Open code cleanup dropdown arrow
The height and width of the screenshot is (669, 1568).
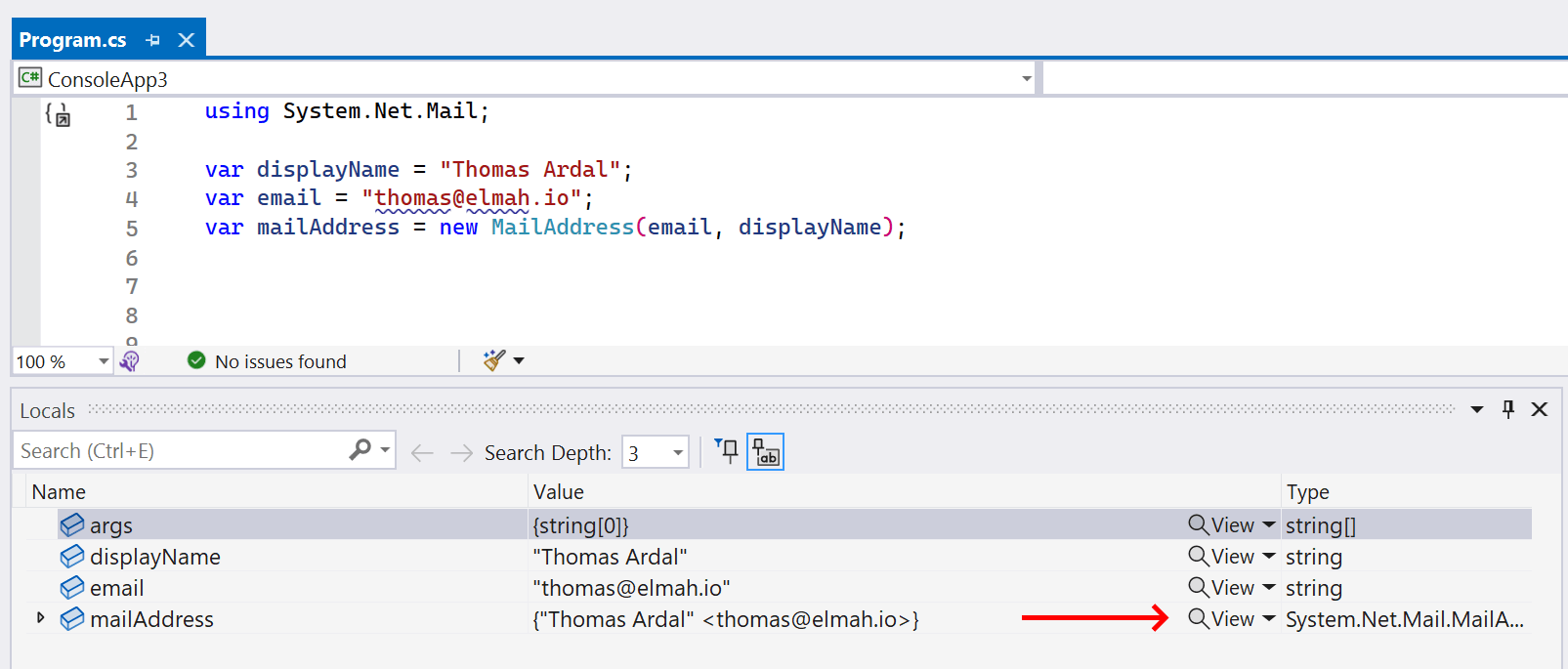(519, 360)
